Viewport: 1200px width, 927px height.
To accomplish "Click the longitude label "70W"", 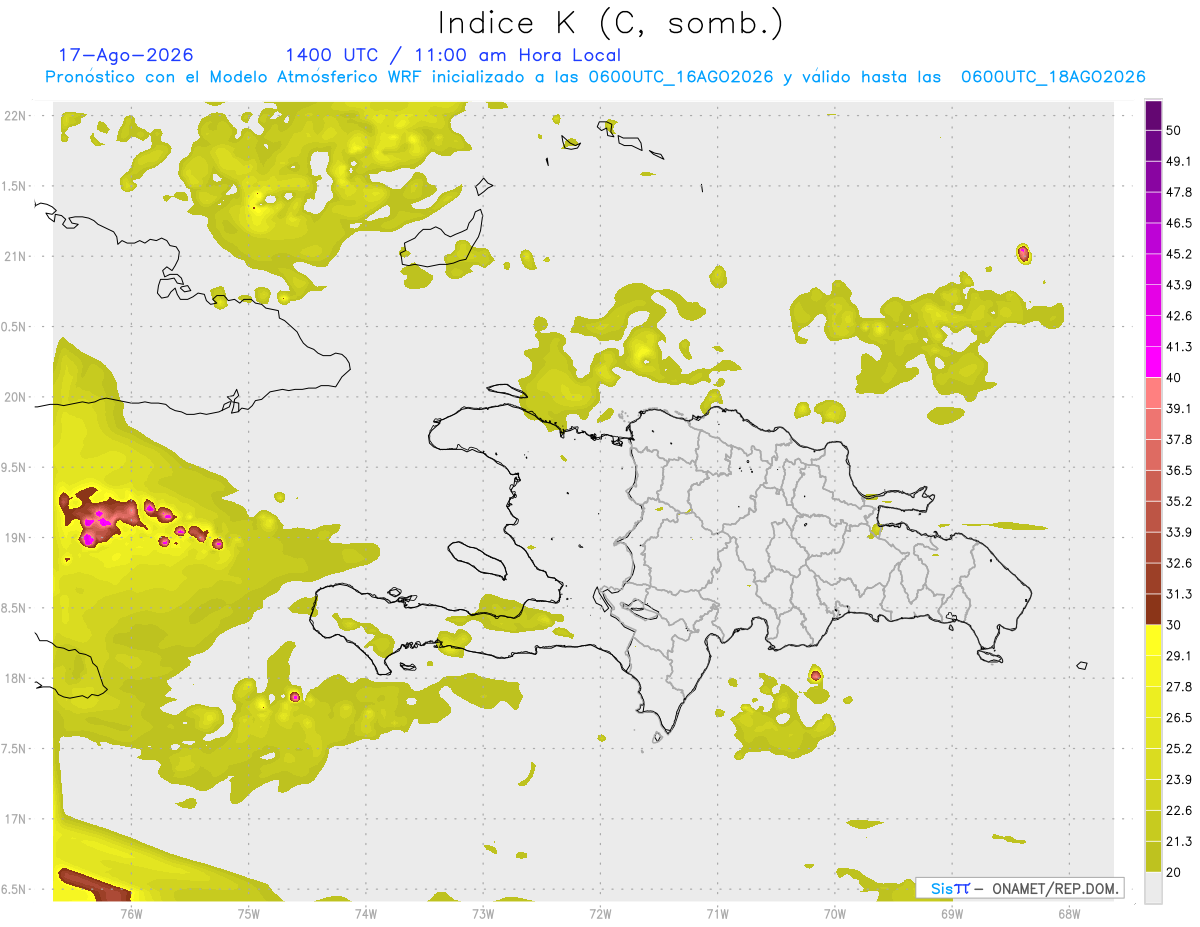I will (834, 914).
